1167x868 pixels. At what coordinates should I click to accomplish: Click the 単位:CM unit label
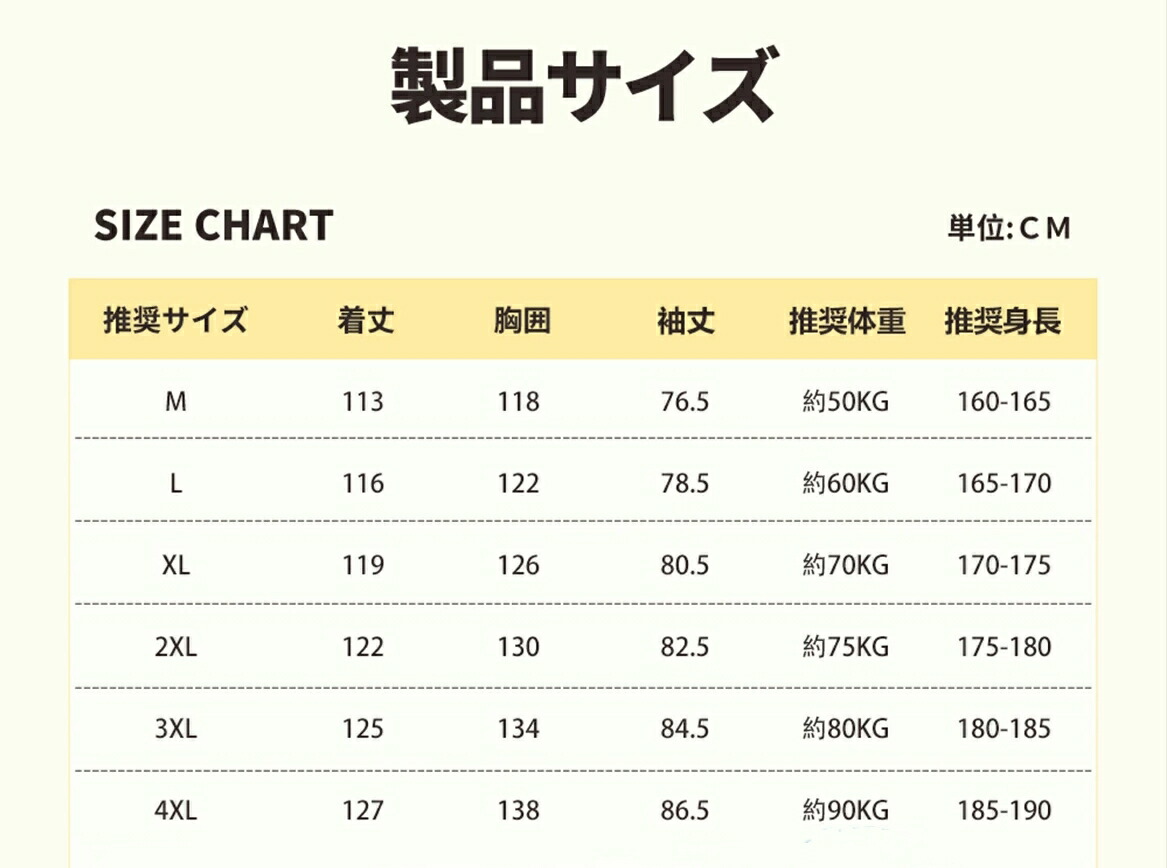(1009, 229)
